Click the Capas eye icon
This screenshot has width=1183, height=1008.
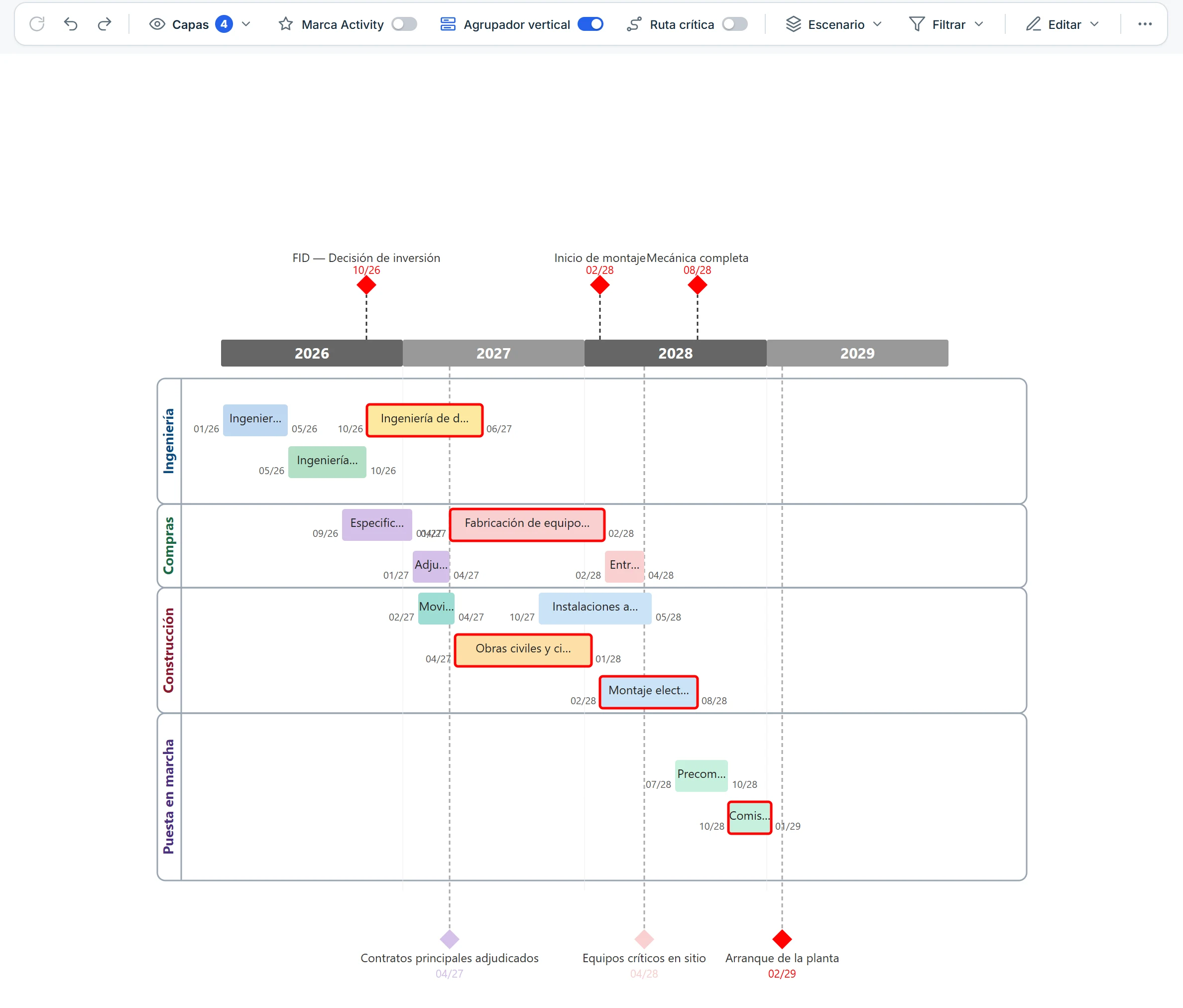(157, 24)
